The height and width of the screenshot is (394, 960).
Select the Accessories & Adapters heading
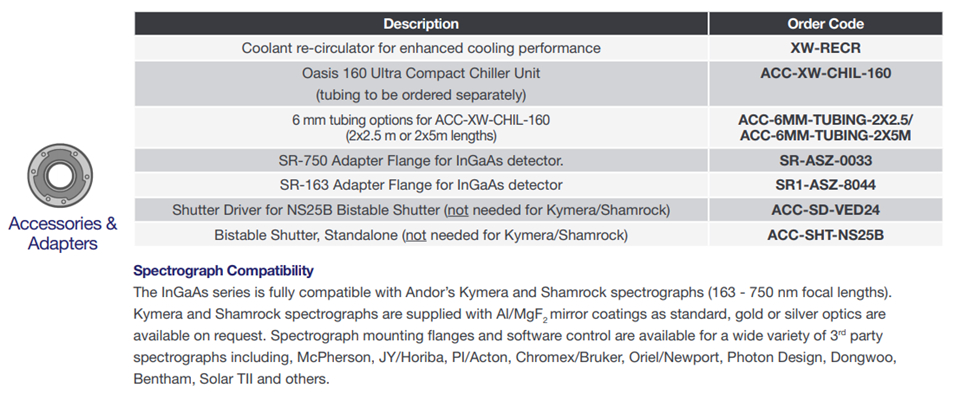(62, 233)
